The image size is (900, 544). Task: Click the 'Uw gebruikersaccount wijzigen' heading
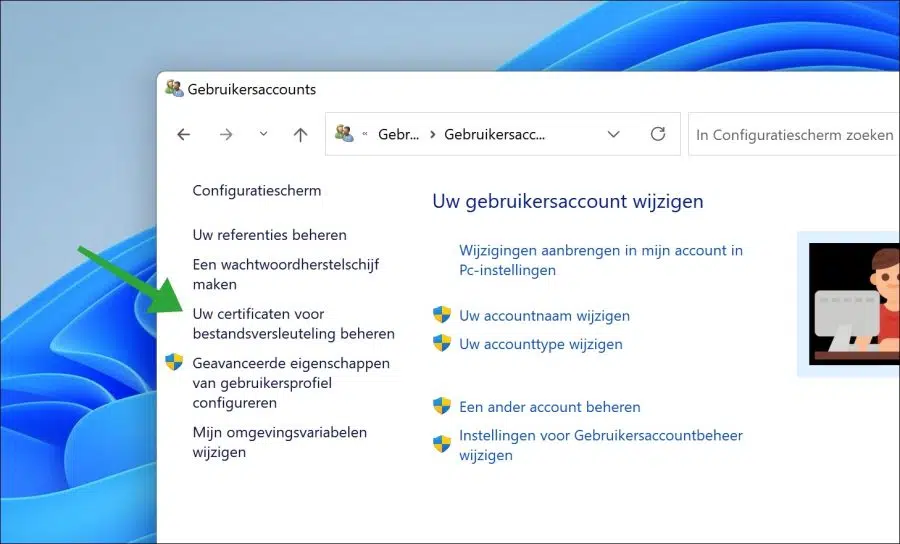tap(568, 201)
